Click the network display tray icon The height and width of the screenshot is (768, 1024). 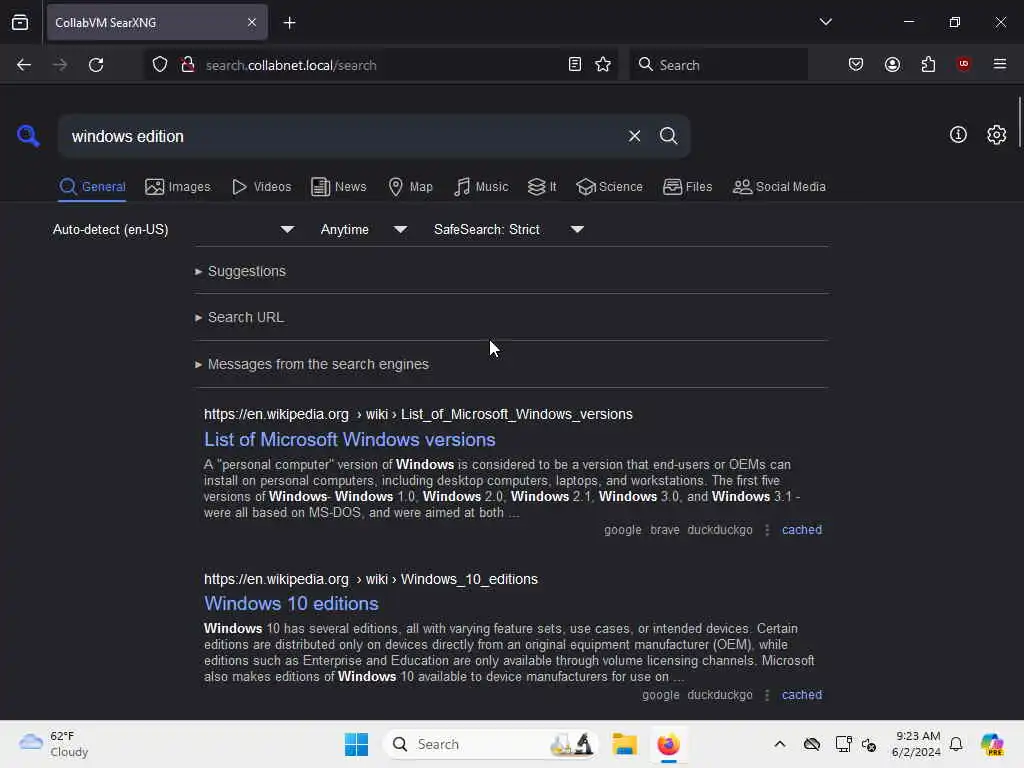[x=843, y=744]
